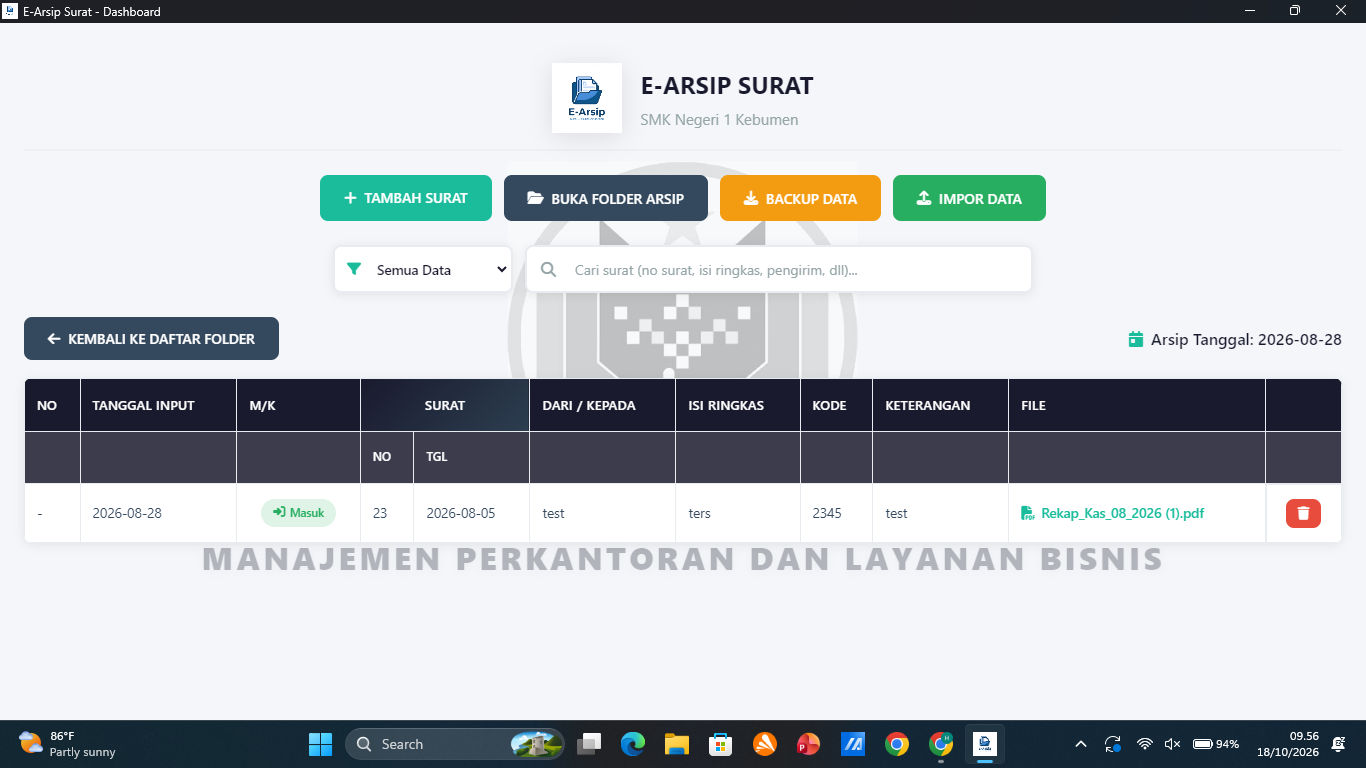Click the E-Arsip logo image
Screen dimensions: 1366x768
587,98
